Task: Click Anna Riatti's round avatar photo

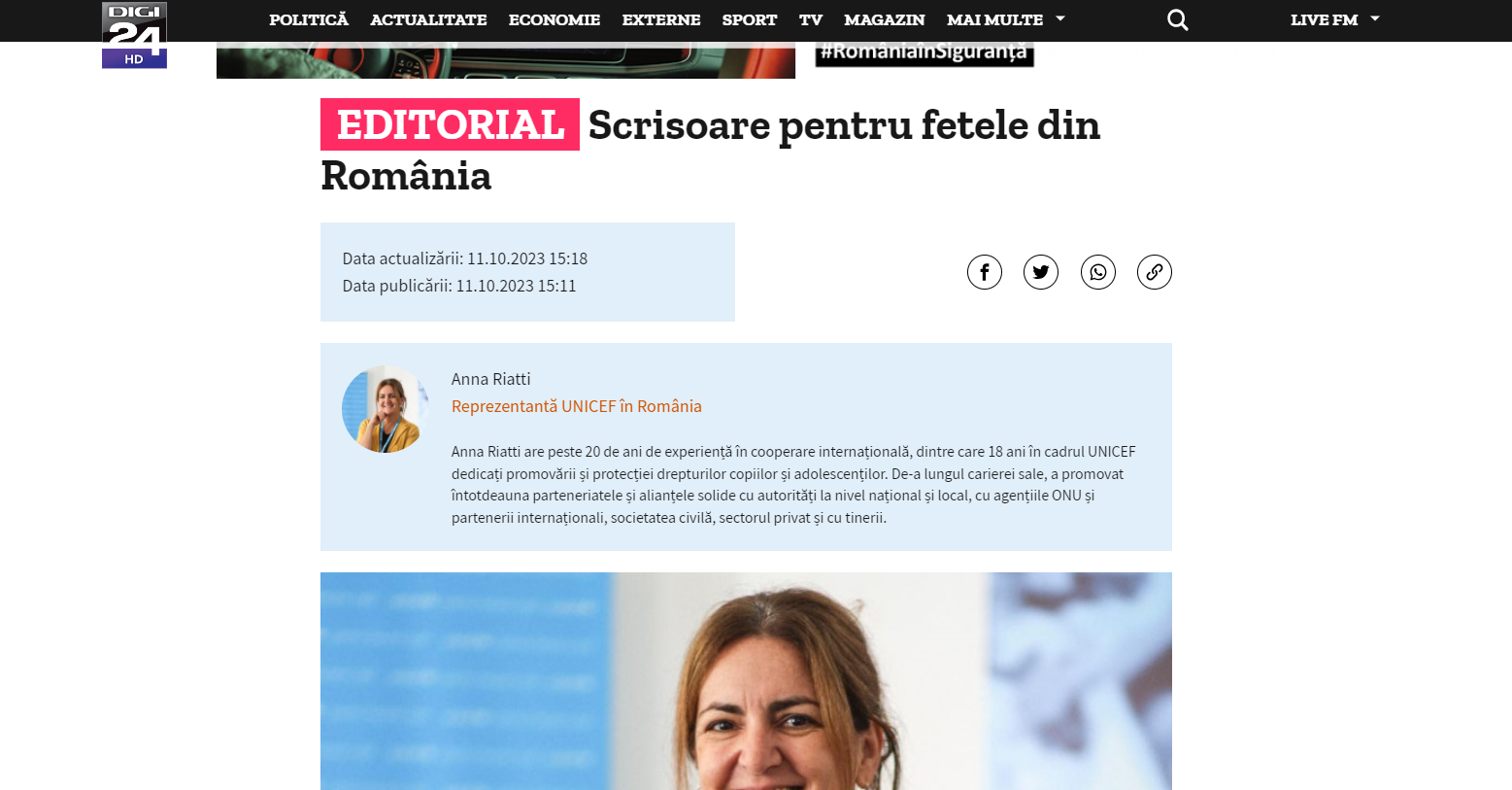Action: 386,409
